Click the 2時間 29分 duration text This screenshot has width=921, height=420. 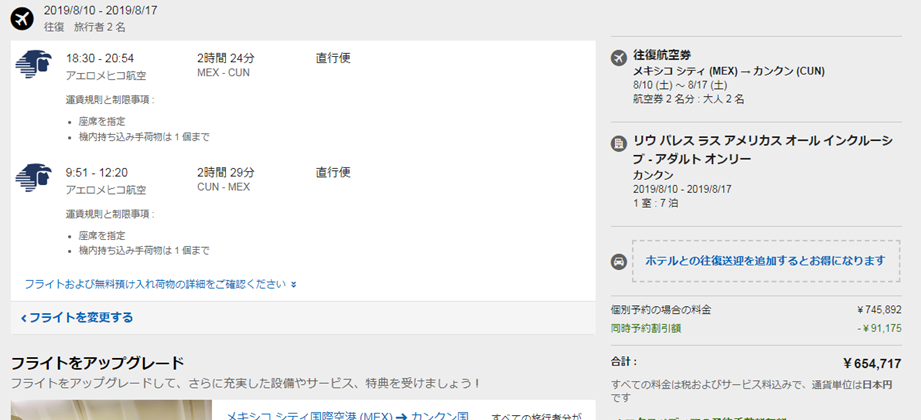click(226, 173)
